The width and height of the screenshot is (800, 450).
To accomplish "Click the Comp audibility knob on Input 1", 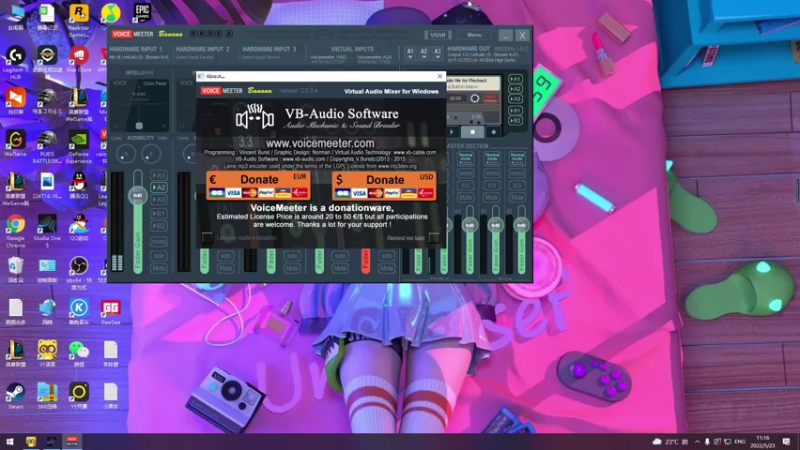I will coord(126,154).
